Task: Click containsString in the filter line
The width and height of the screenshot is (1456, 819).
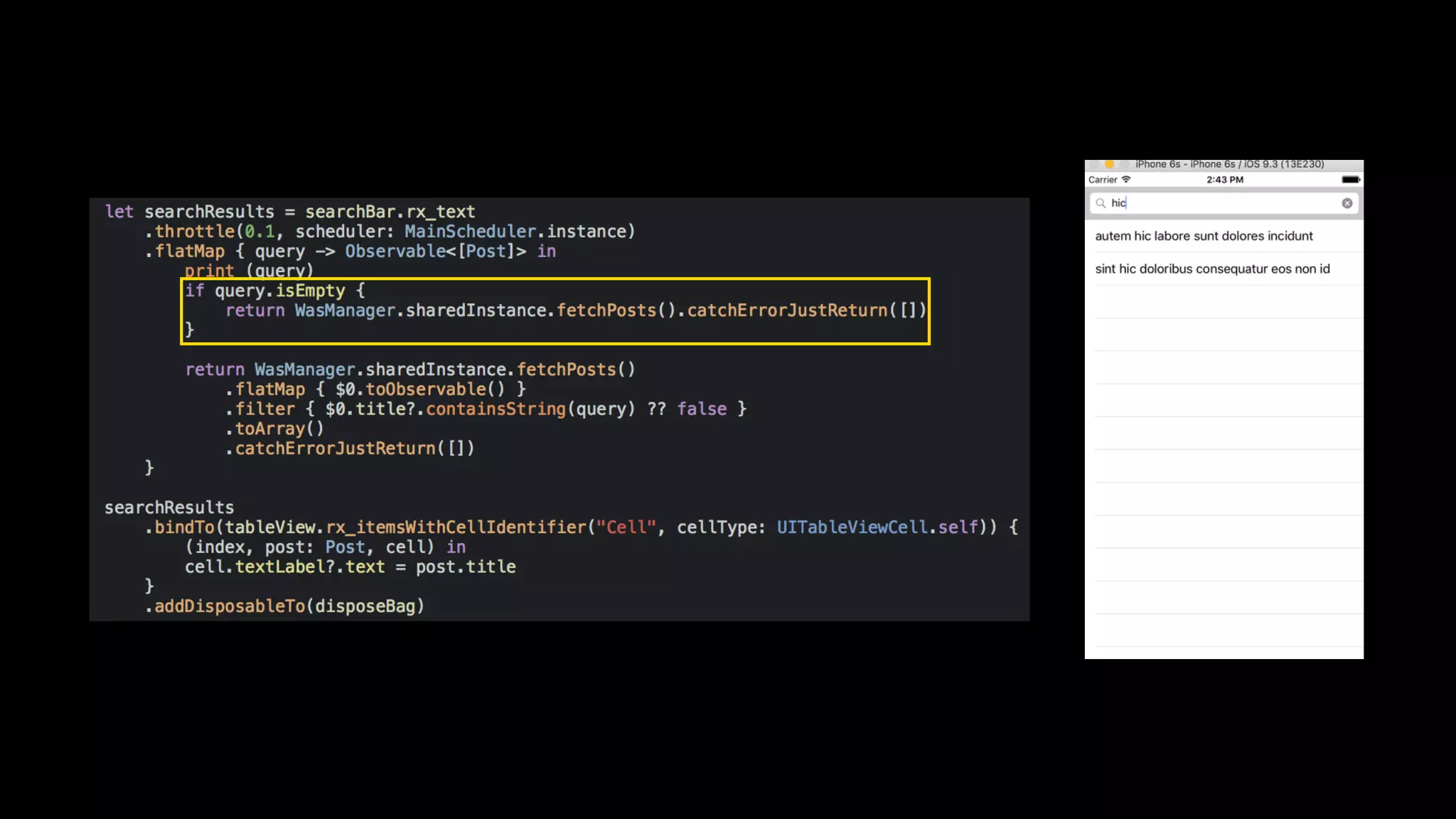Action: tap(496, 409)
